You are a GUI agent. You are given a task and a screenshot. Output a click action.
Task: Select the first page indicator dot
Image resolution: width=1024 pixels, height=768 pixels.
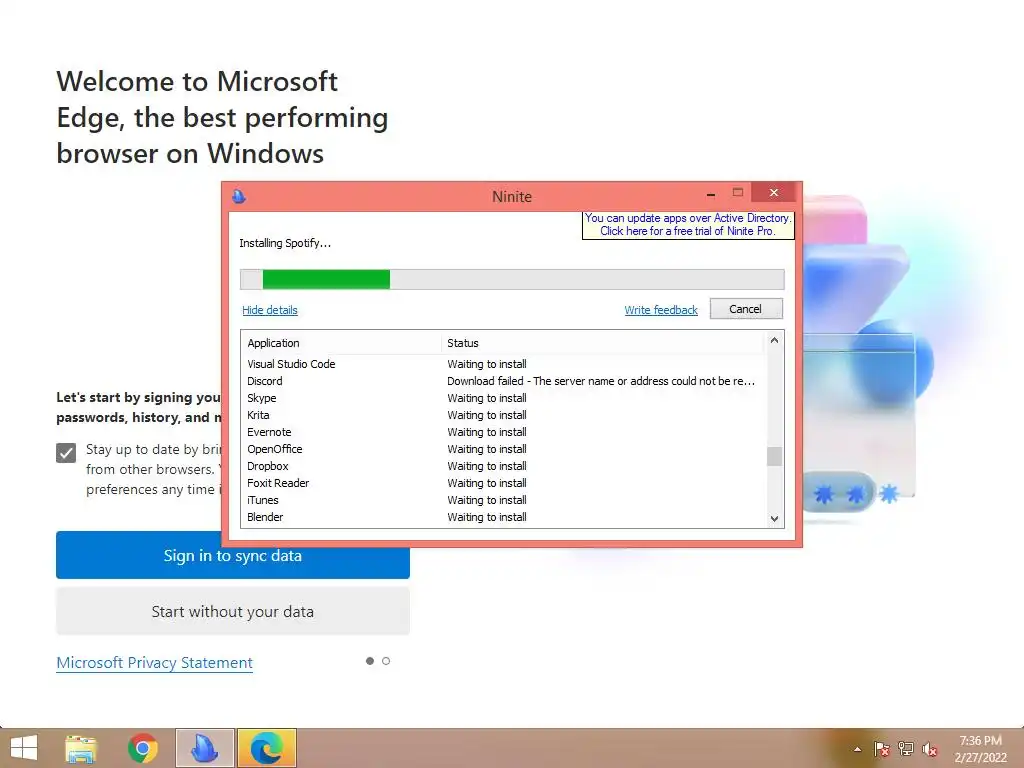(x=370, y=661)
